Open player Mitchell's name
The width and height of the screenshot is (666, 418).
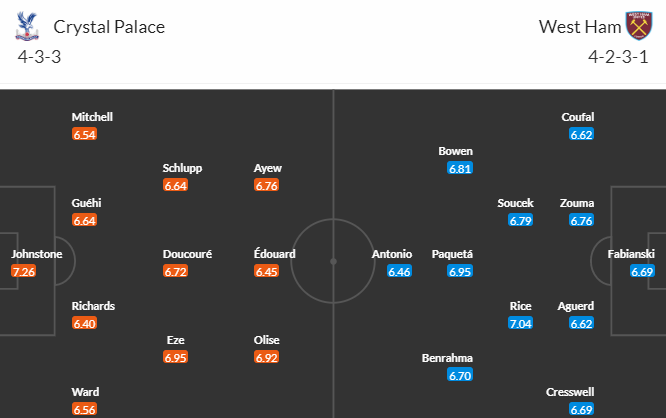pyautogui.click(x=92, y=117)
